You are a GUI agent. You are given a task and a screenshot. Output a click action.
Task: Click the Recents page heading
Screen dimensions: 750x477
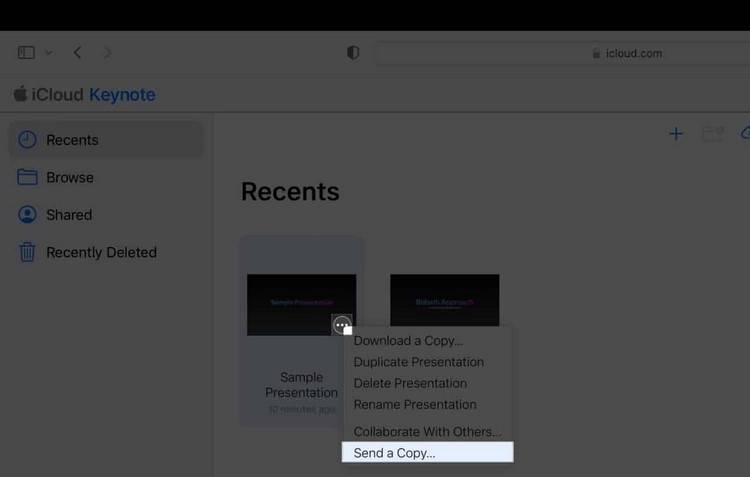click(x=290, y=192)
